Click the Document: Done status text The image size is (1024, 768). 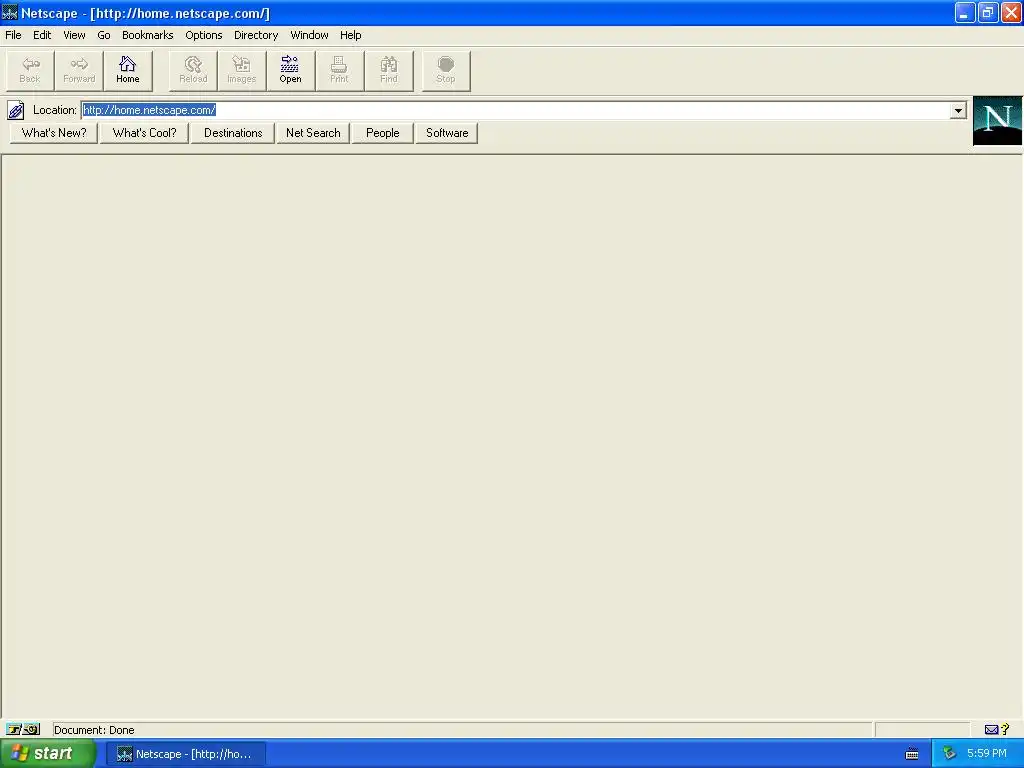94,730
